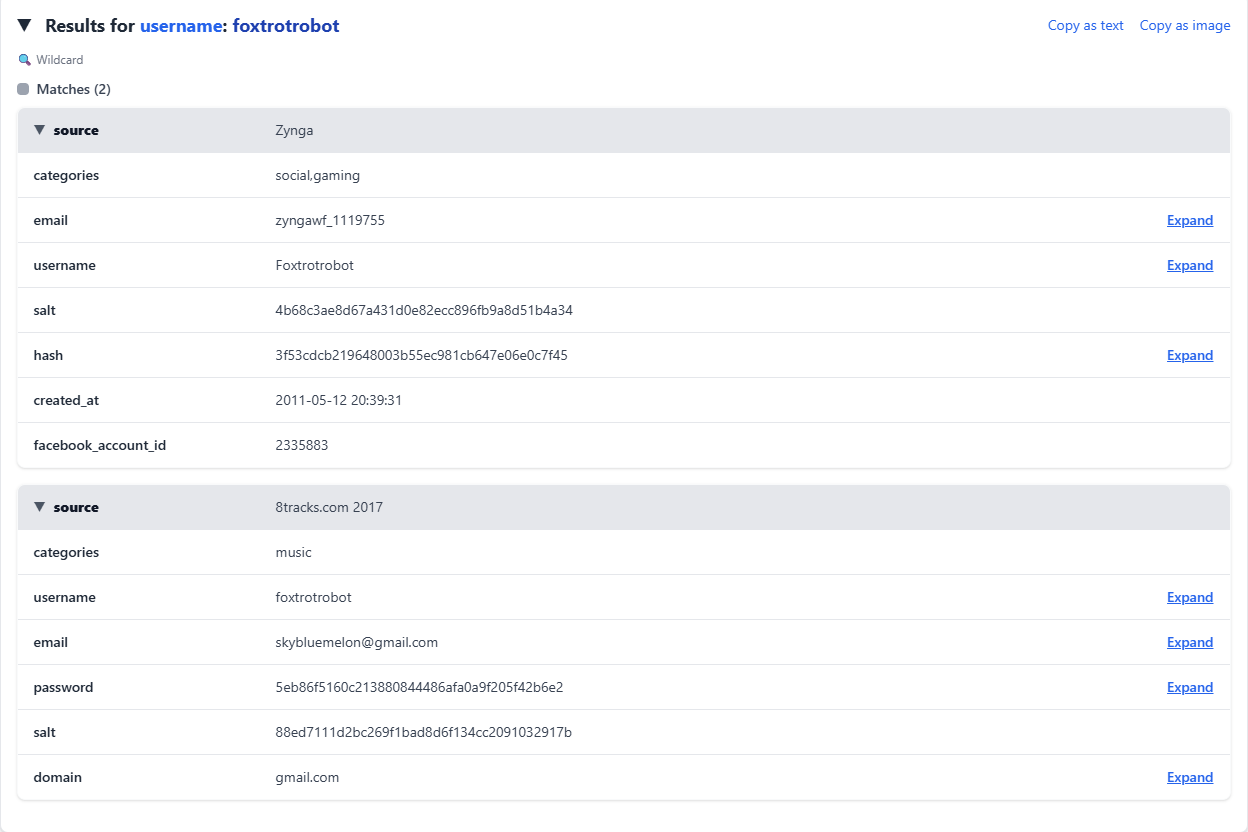Expand the domain row in 8tracks record
Screen dimensions: 1248x832
coord(1189,778)
